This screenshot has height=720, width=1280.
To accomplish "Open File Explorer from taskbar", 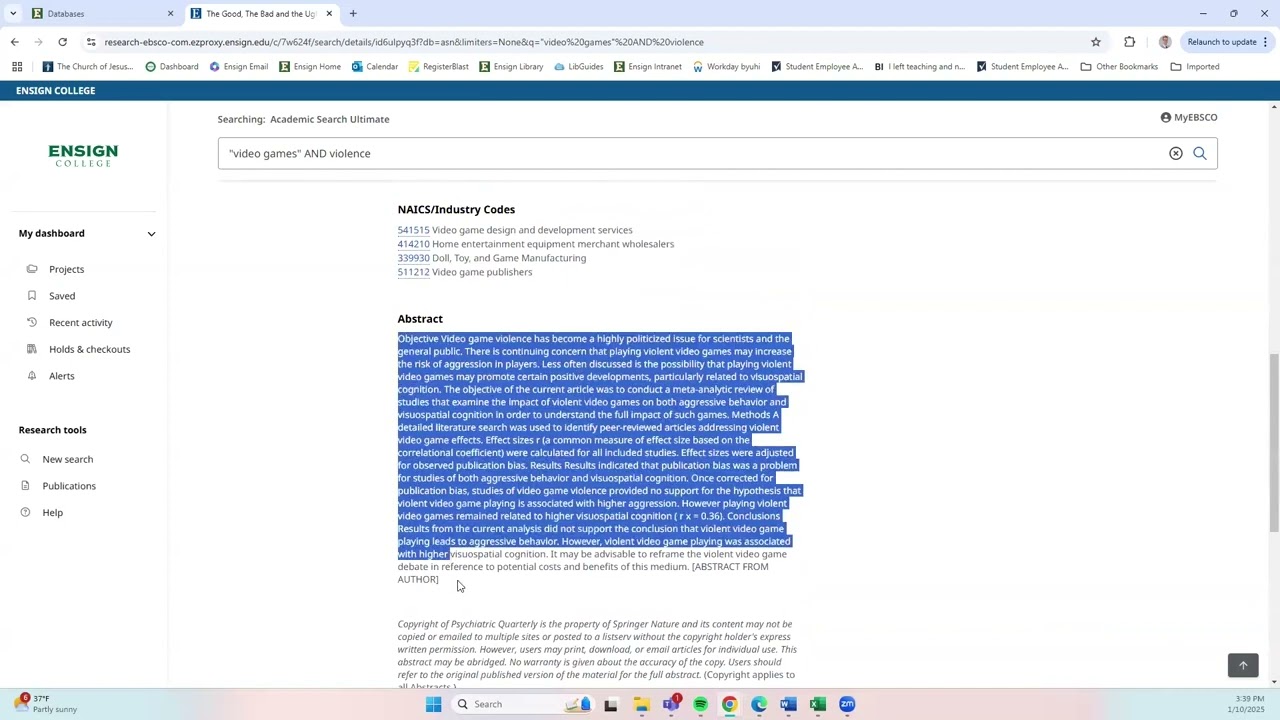I will [641, 704].
